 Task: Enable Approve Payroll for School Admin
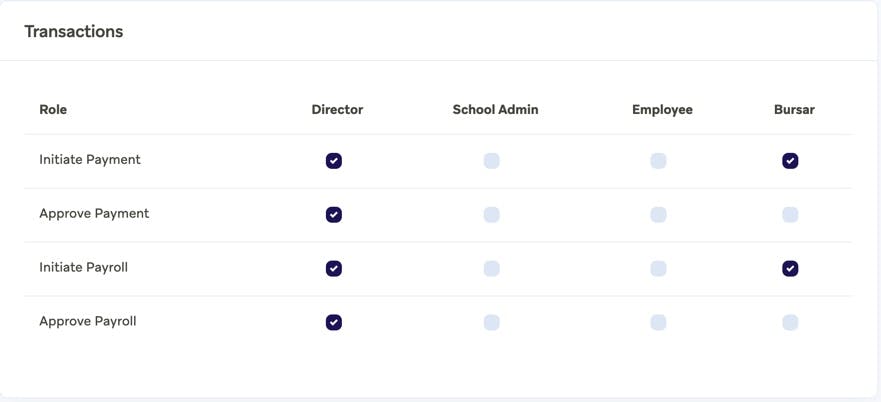492,323
